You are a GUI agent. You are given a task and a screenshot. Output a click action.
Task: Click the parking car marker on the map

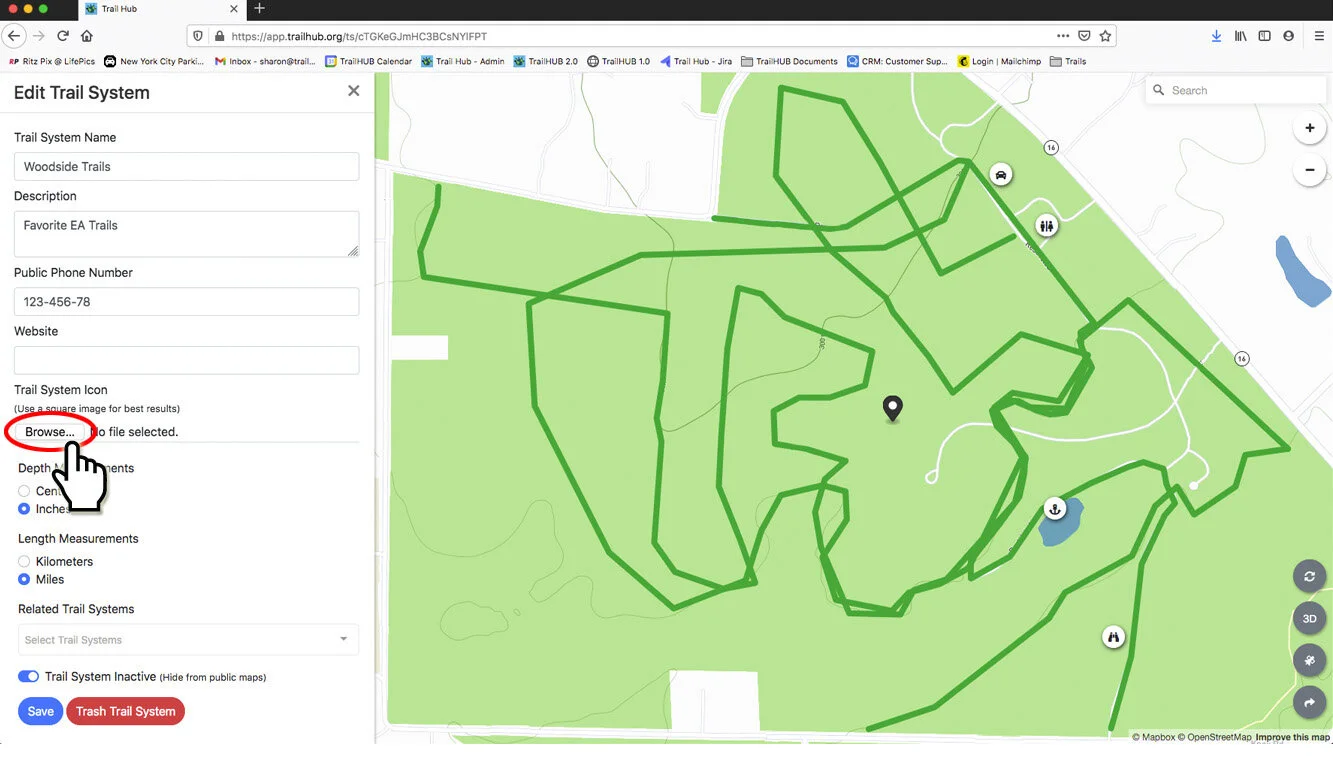tap(1000, 175)
